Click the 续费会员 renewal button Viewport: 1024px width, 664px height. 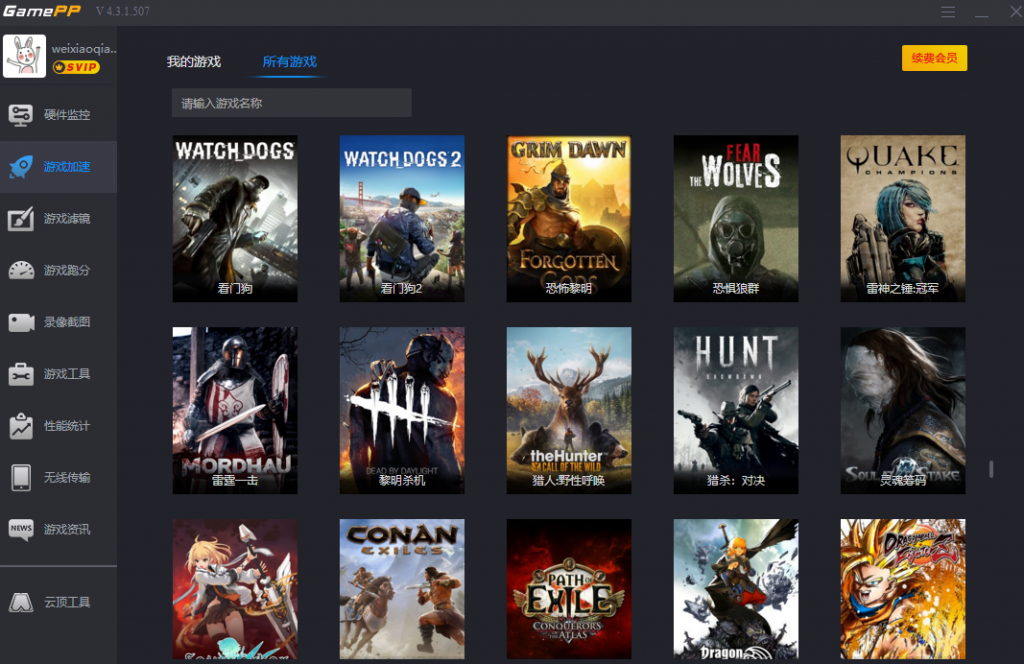[x=935, y=58]
